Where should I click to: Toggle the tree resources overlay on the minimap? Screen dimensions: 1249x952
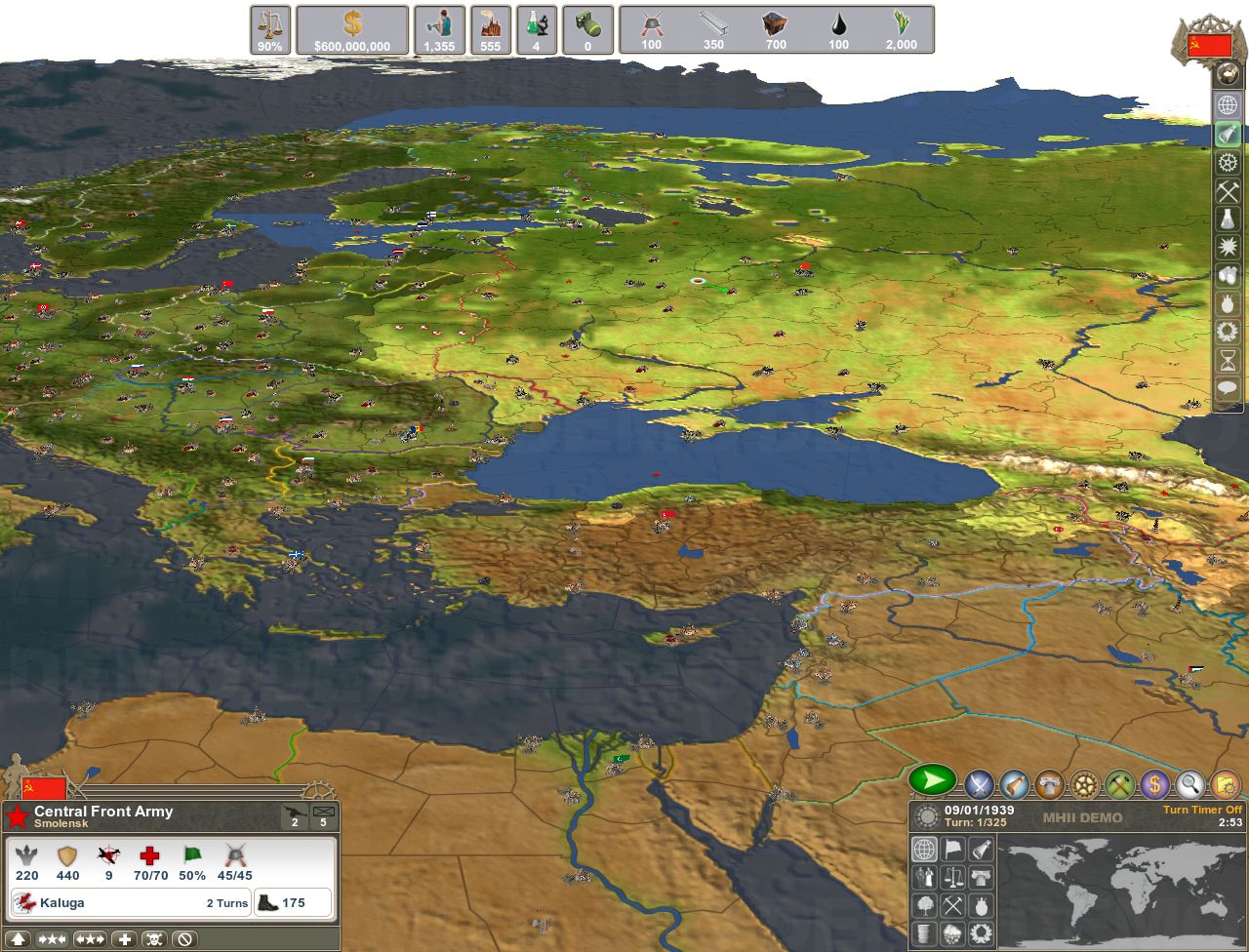(925, 905)
